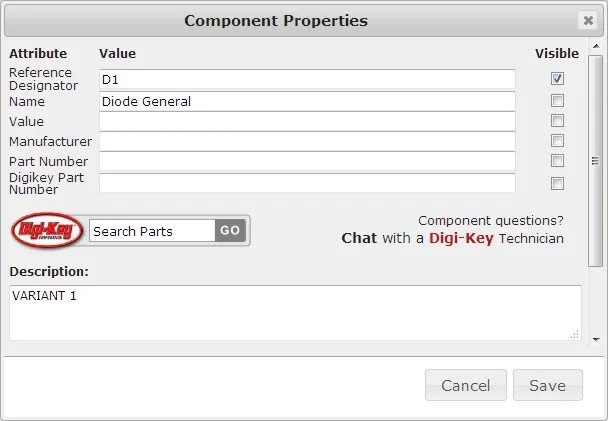
Task: Close the Component Properties dialog
Action: pos(588,20)
